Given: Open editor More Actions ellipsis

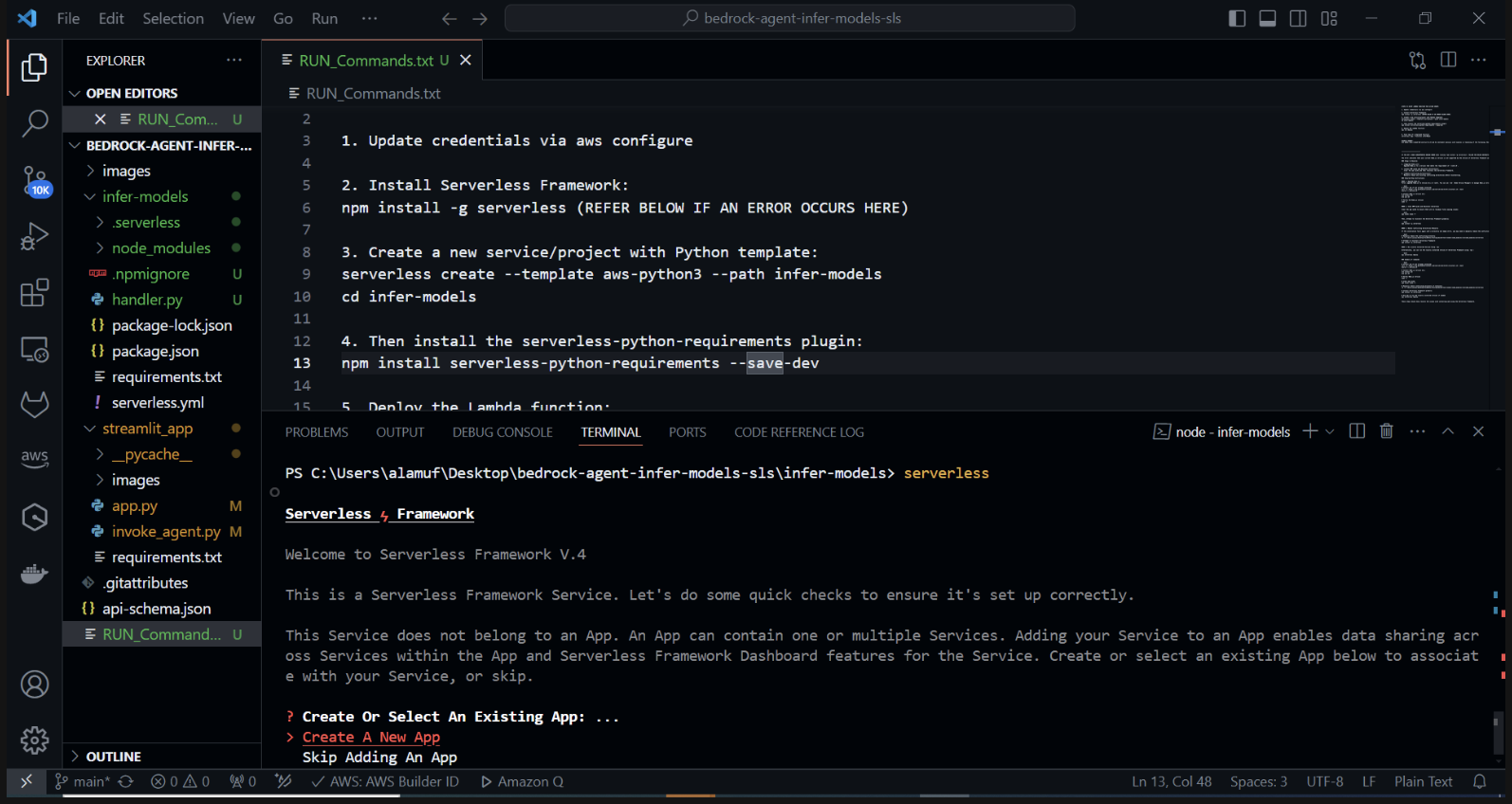Looking at the screenshot, I should click(x=1478, y=60).
